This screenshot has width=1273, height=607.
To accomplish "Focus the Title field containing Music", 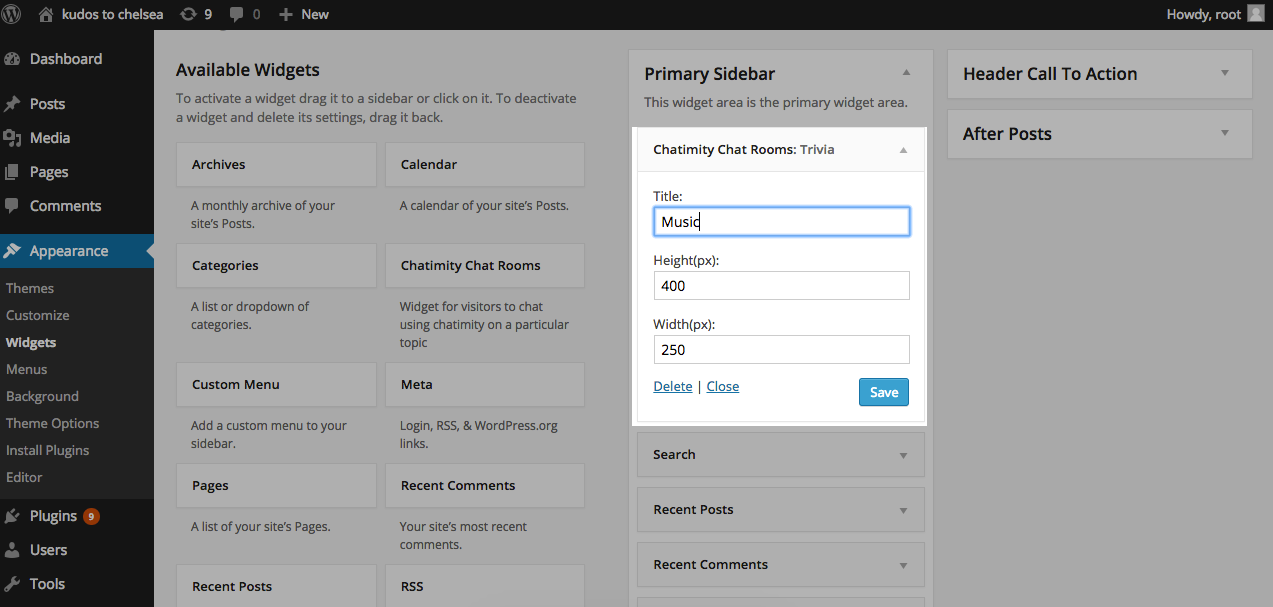I will tap(781, 221).
